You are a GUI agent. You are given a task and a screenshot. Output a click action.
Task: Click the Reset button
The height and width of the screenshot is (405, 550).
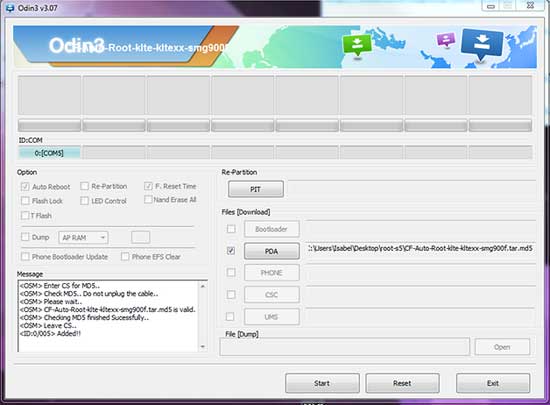tap(402, 383)
